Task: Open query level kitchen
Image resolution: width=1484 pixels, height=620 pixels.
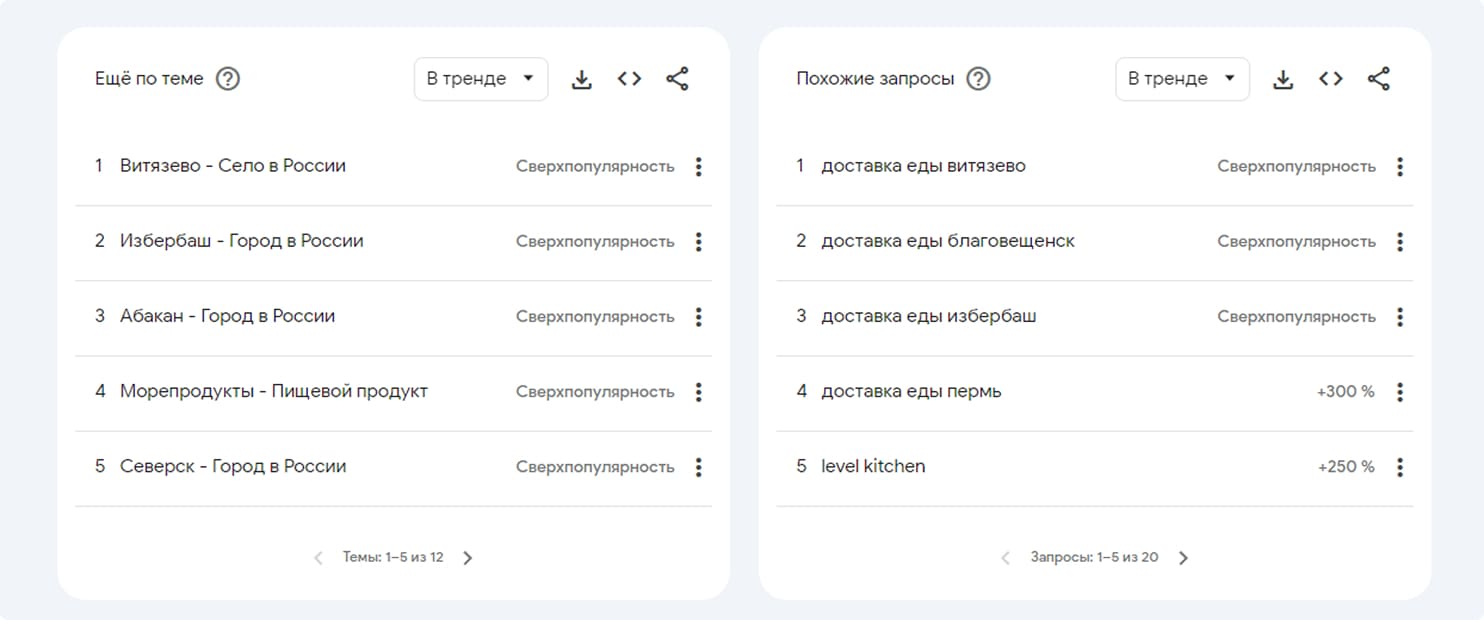Action: pos(873,466)
